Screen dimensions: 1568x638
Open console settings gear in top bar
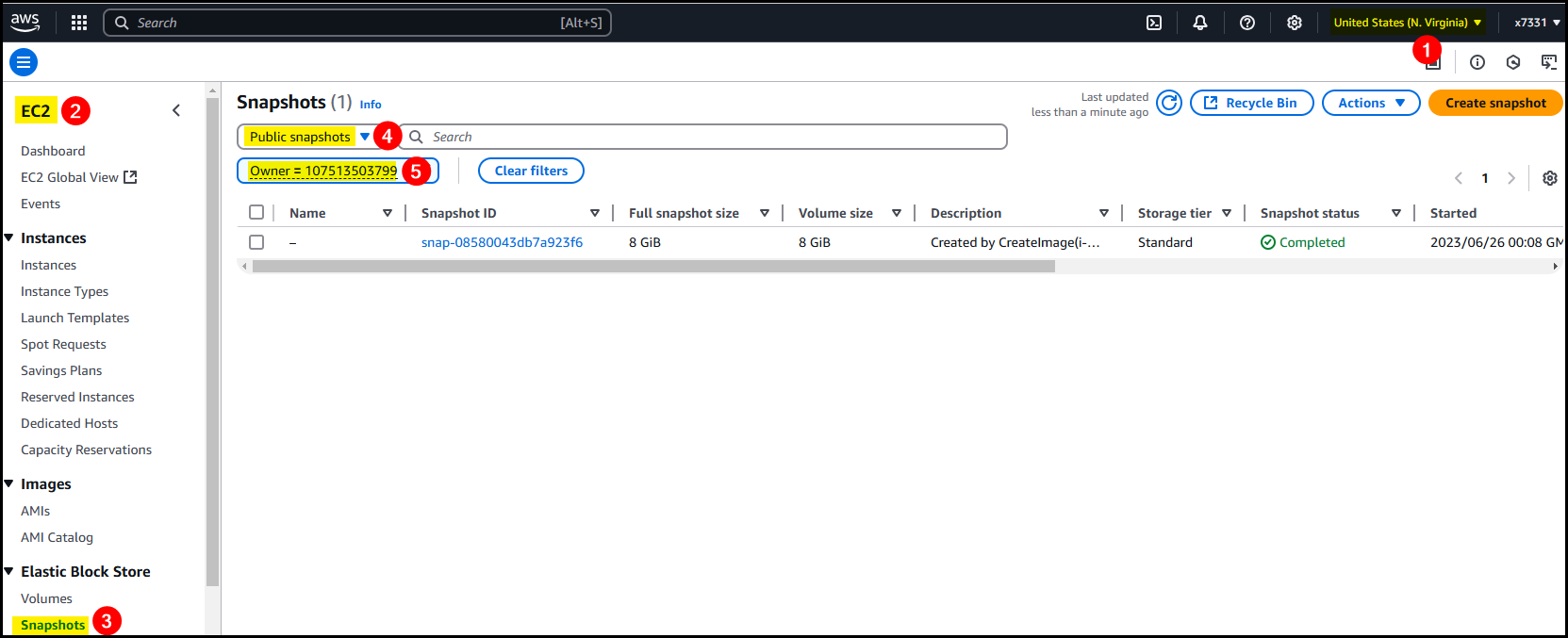click(1295, 23)
